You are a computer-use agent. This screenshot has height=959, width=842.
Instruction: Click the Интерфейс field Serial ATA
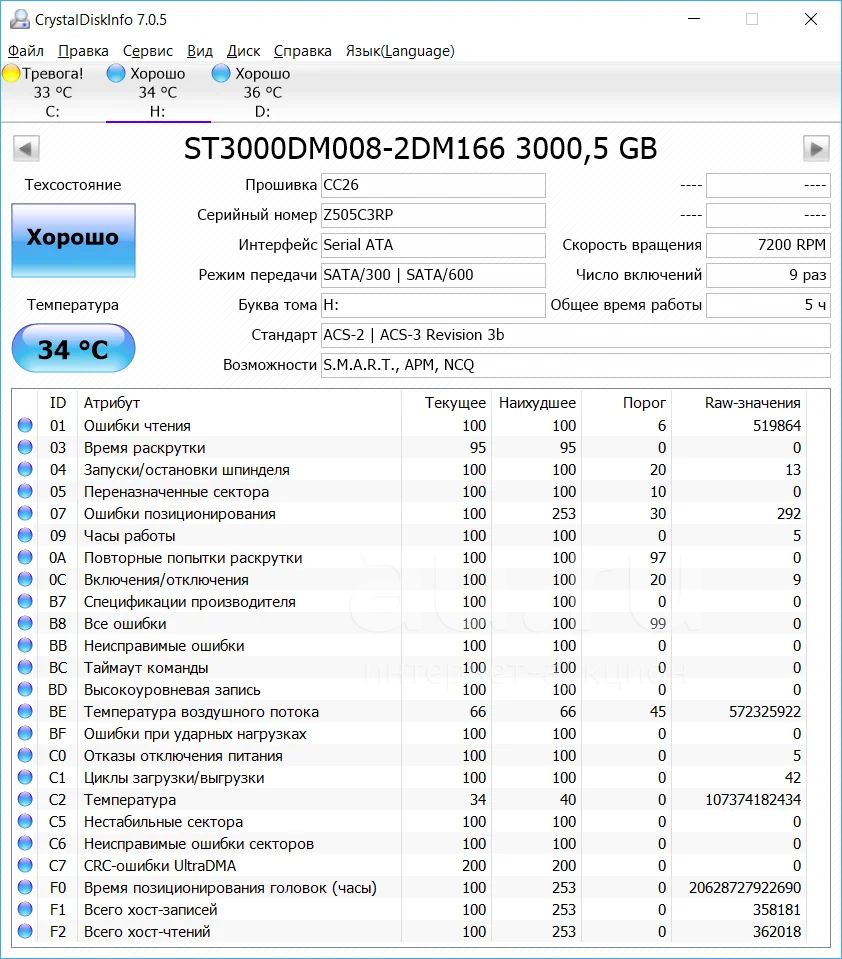coord(433,245)
